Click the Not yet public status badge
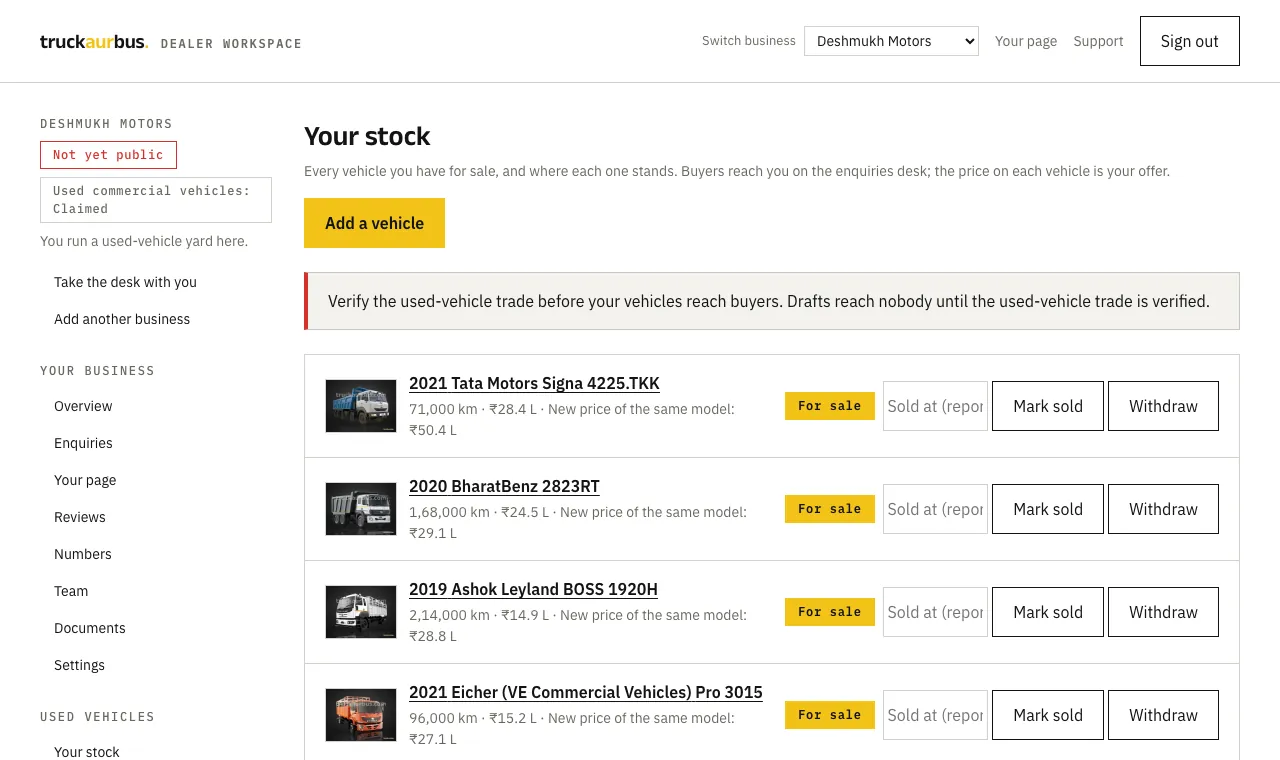 coord(108,155)
